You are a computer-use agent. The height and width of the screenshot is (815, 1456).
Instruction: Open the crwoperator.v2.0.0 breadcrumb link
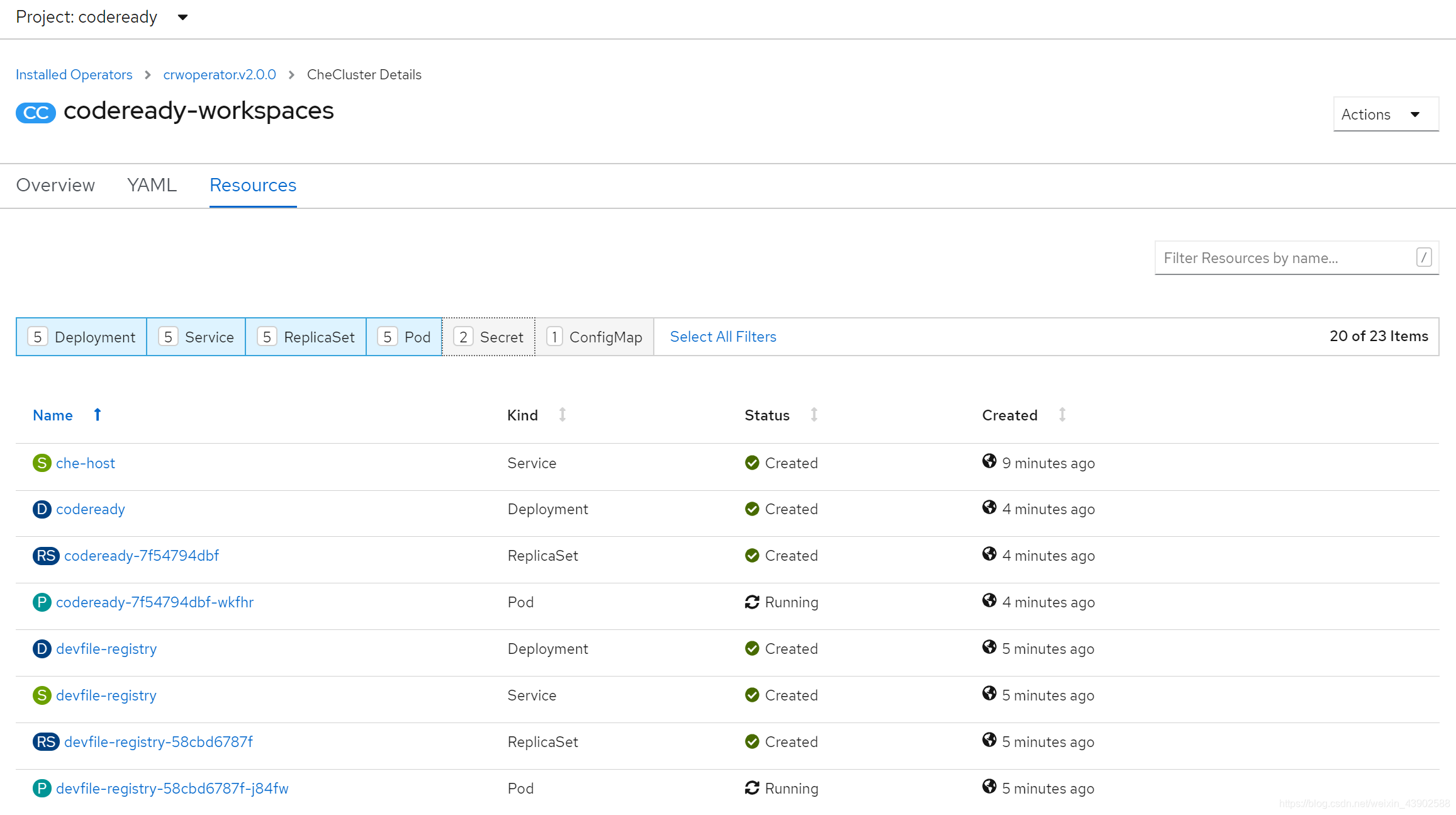coord(220,75)
